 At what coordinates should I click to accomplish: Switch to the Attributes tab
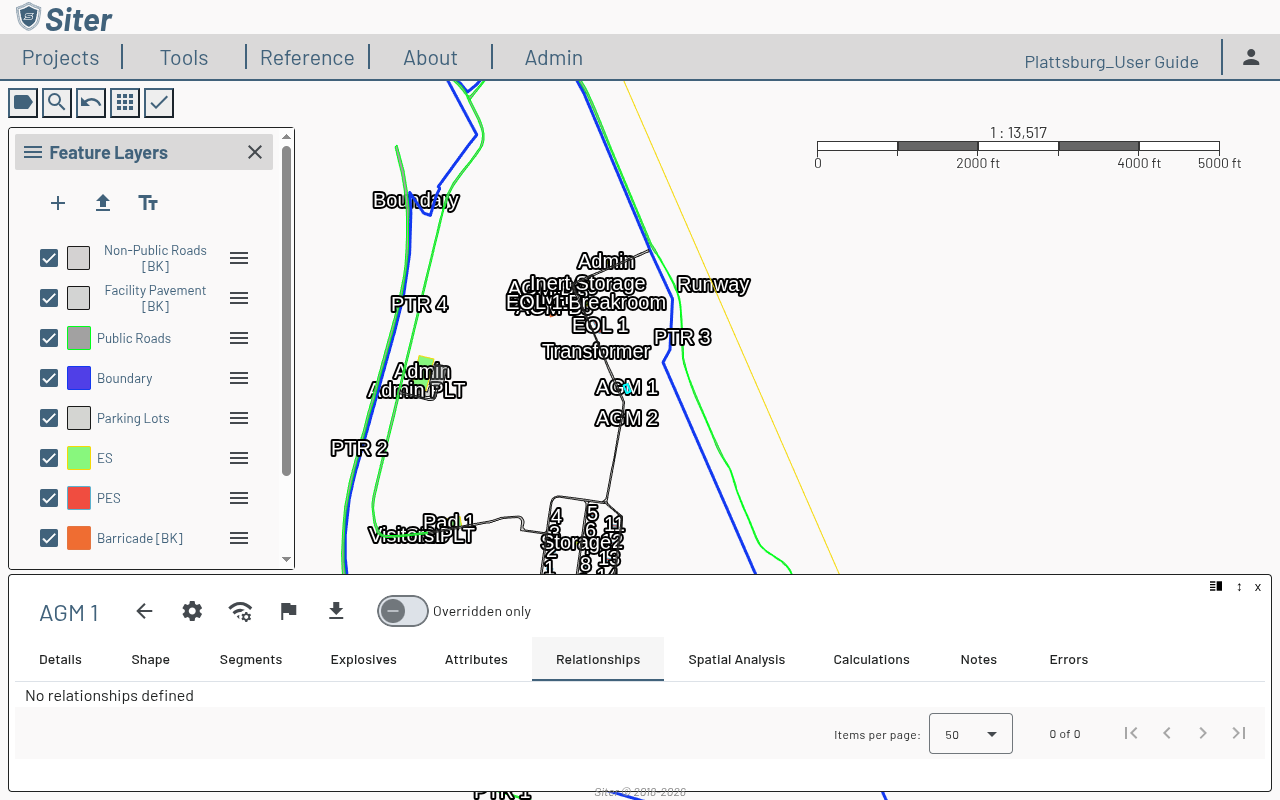point(476,659)
